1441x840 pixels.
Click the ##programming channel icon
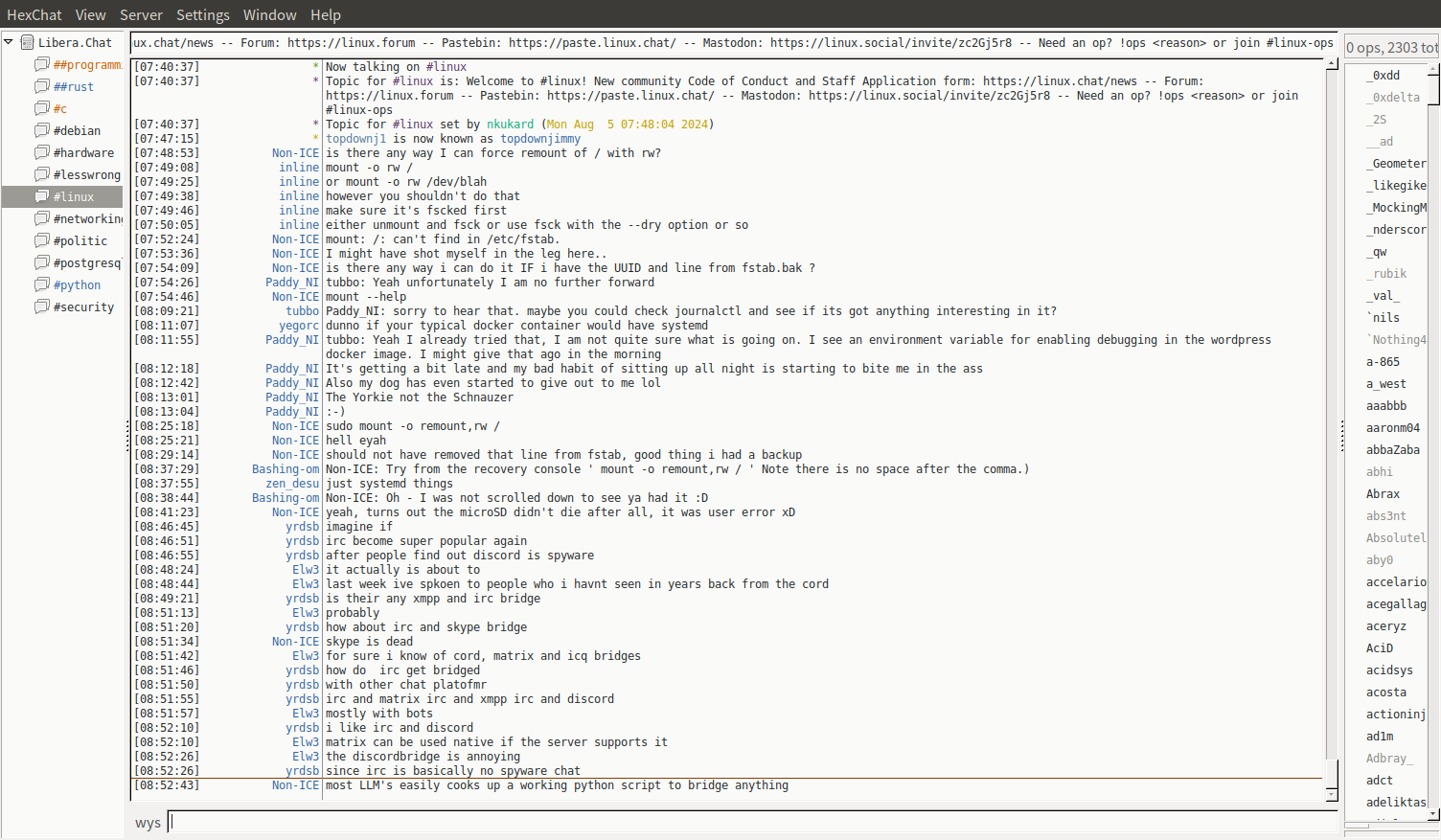(42, 64)
